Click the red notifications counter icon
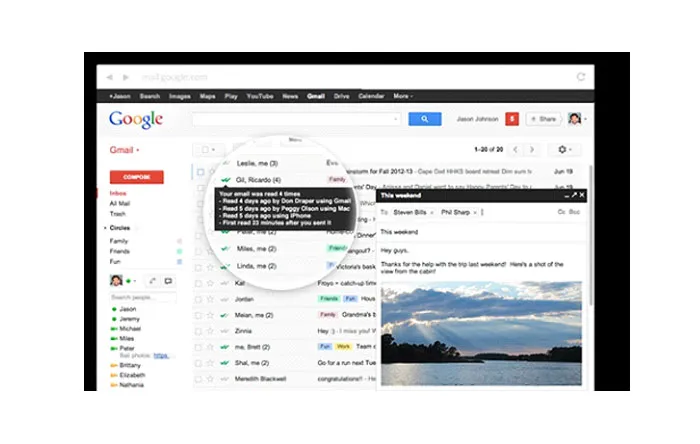The image size is (700, 444). pyautogui.click(x=512, y=119)
